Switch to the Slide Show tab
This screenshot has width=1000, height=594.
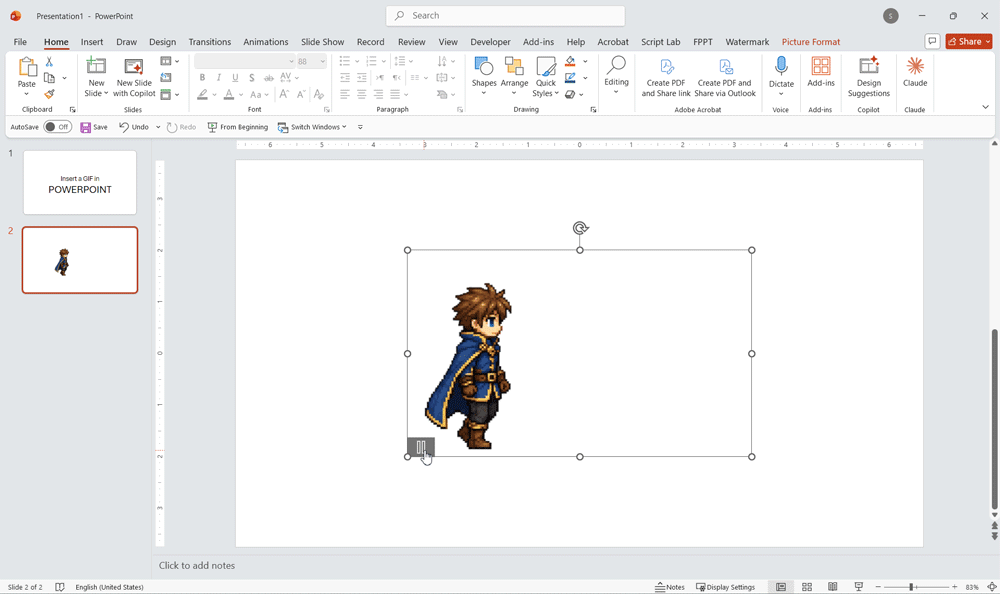[x=323, y=41]
